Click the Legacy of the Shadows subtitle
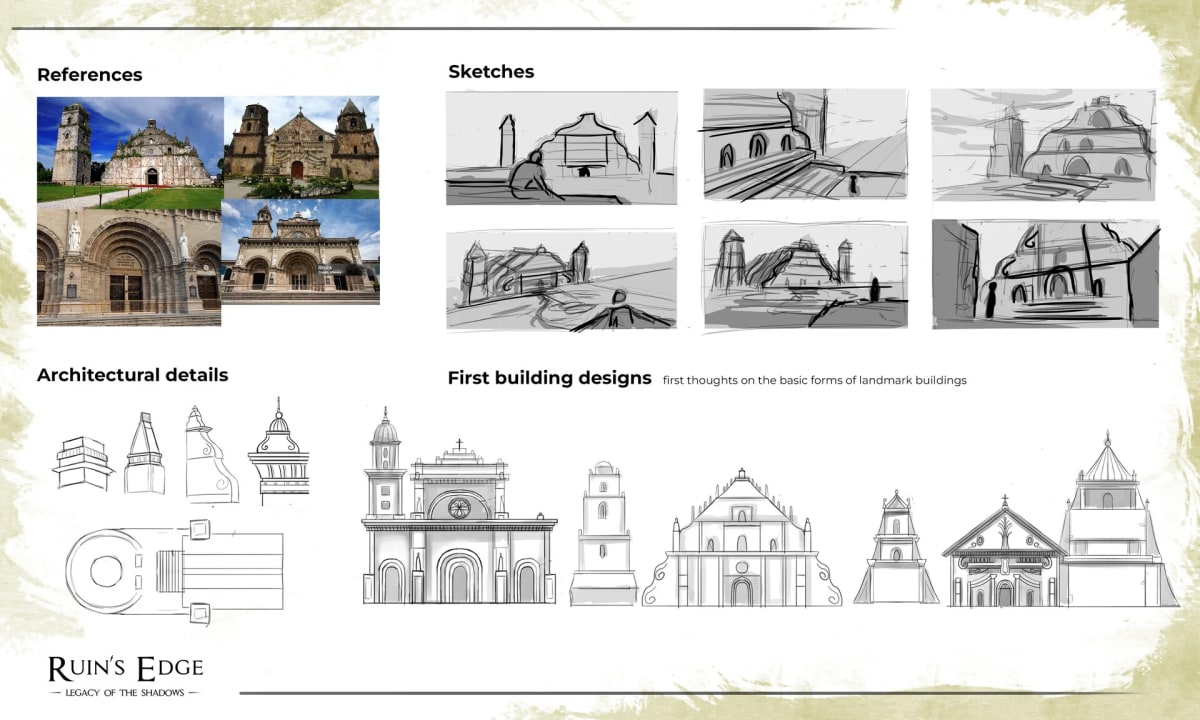This screenshot has height=720, width=1200. (x=125, y=692)
